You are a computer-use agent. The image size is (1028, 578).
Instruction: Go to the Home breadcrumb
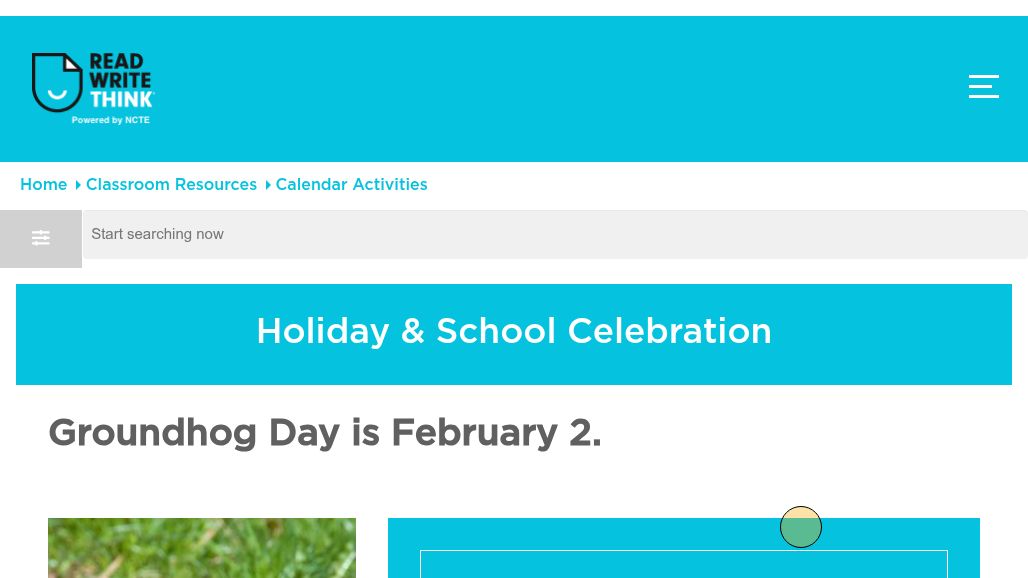point(44,185)
